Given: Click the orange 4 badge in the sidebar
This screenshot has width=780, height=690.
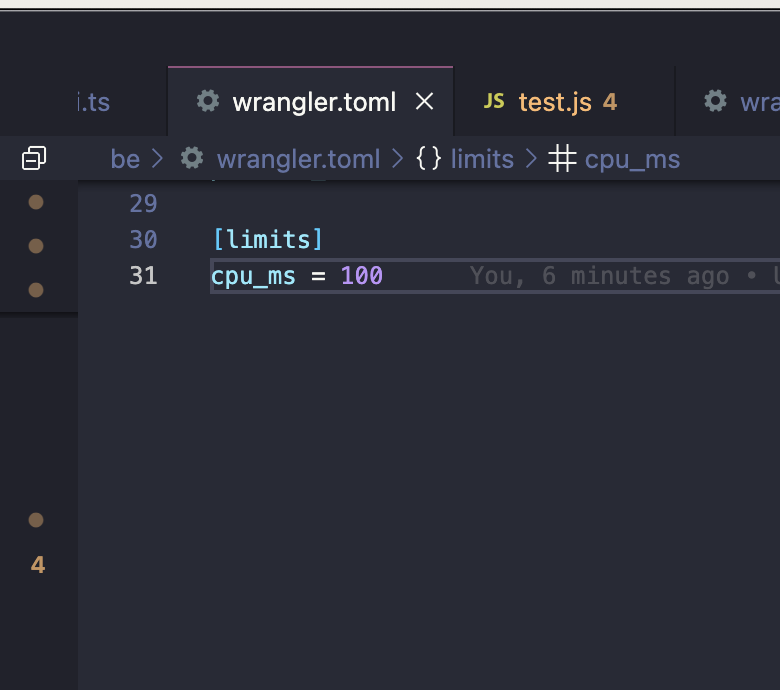Looking at the screenshot, I should click(38, 565).
